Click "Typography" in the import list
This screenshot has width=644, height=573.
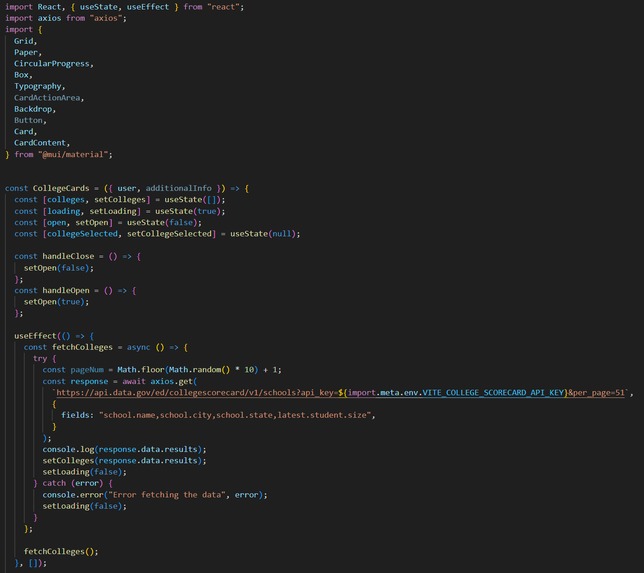click(37, 86)
